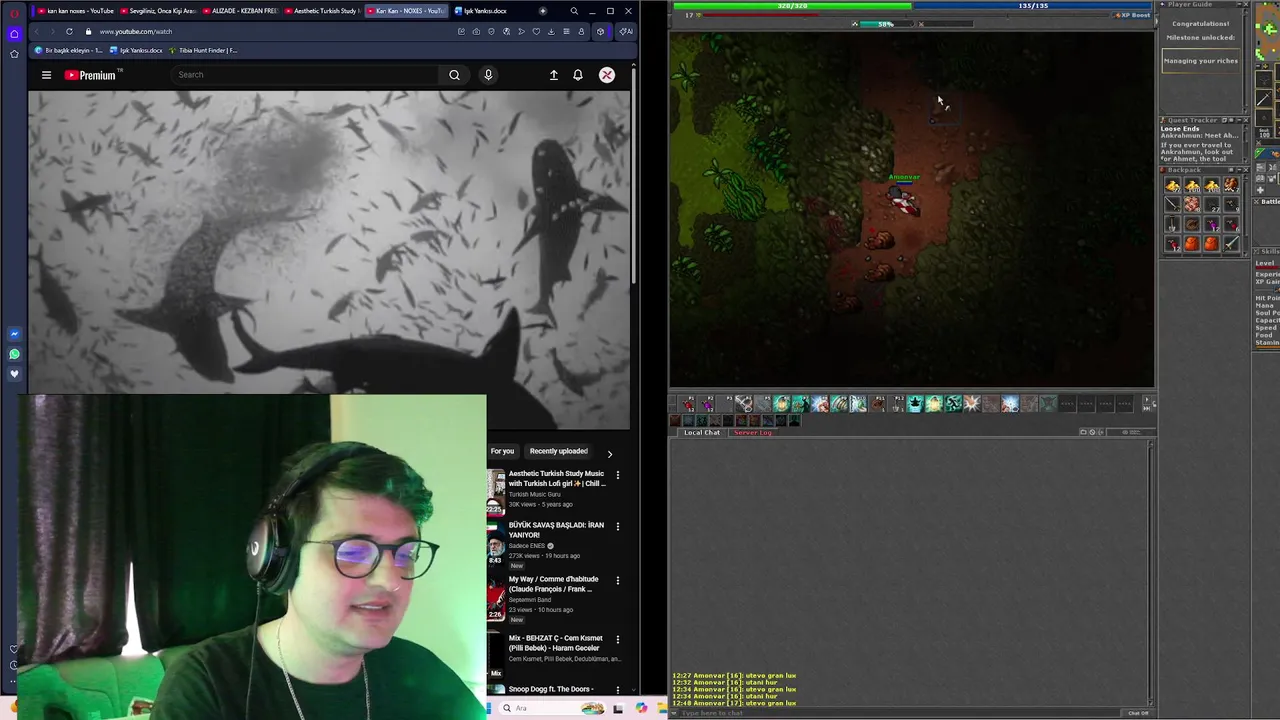Open WhatsApp in the Opera sidebar
Viewport: 1280px width, 720px height.
(x=14, y=354)
